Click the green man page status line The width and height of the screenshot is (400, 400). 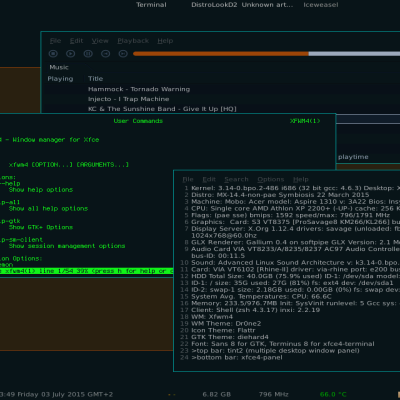(87, 271)
